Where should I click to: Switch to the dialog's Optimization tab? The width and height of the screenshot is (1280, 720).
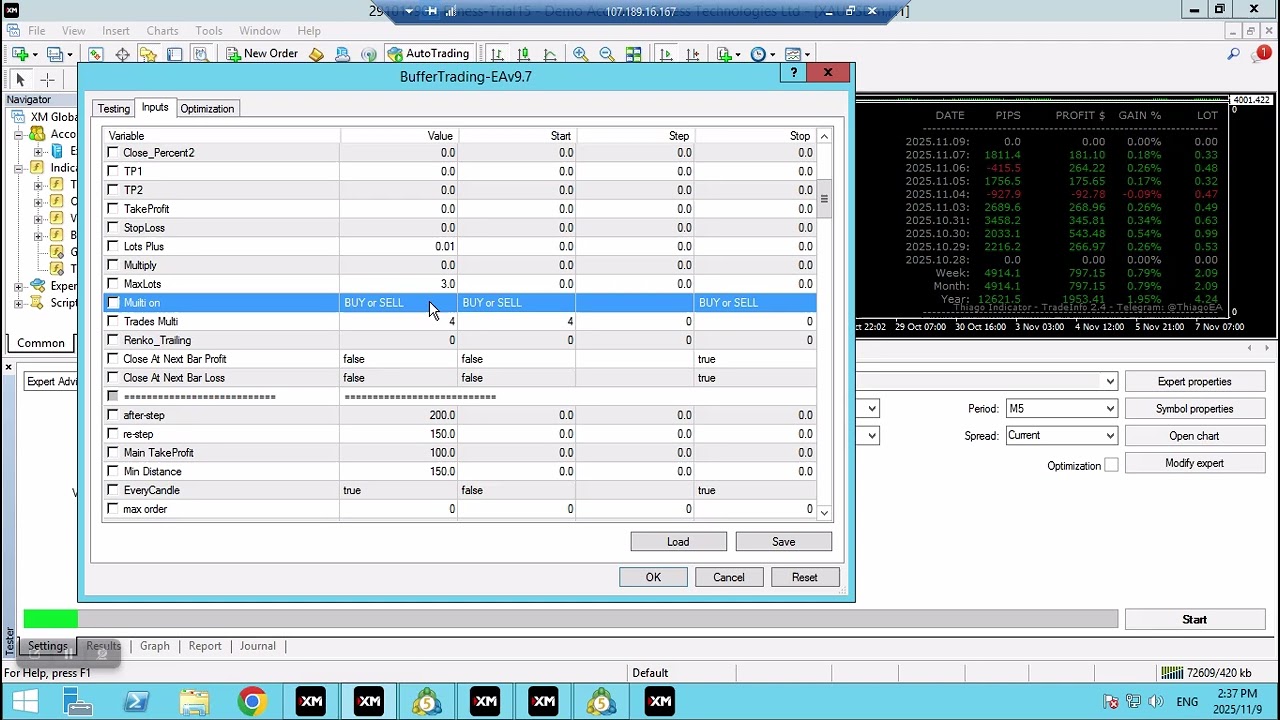click(x=207, y=109)
